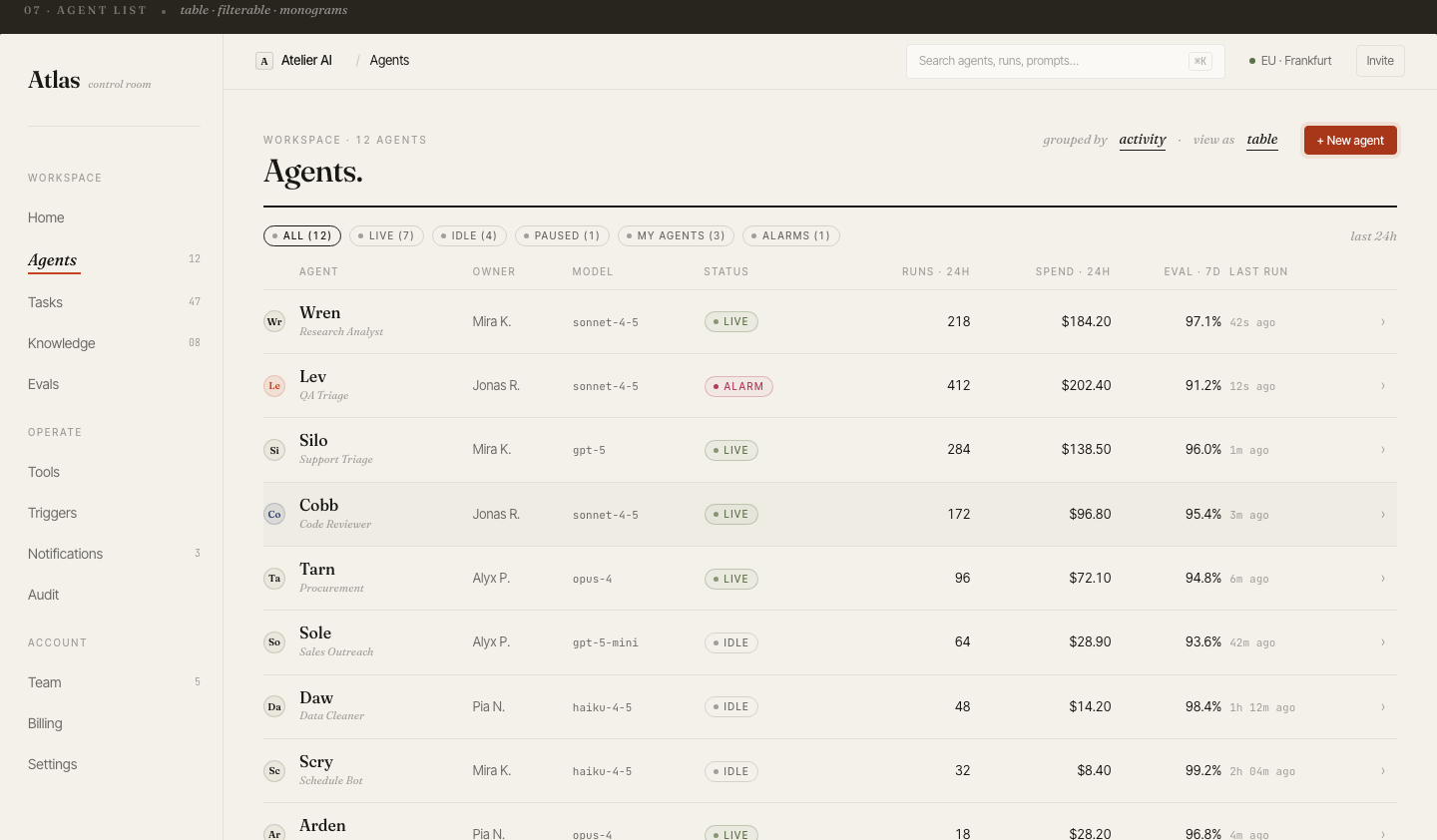Open the Silo row chevron arrow
This screenshot has width=1437, height=840.
coord(1382,449)
